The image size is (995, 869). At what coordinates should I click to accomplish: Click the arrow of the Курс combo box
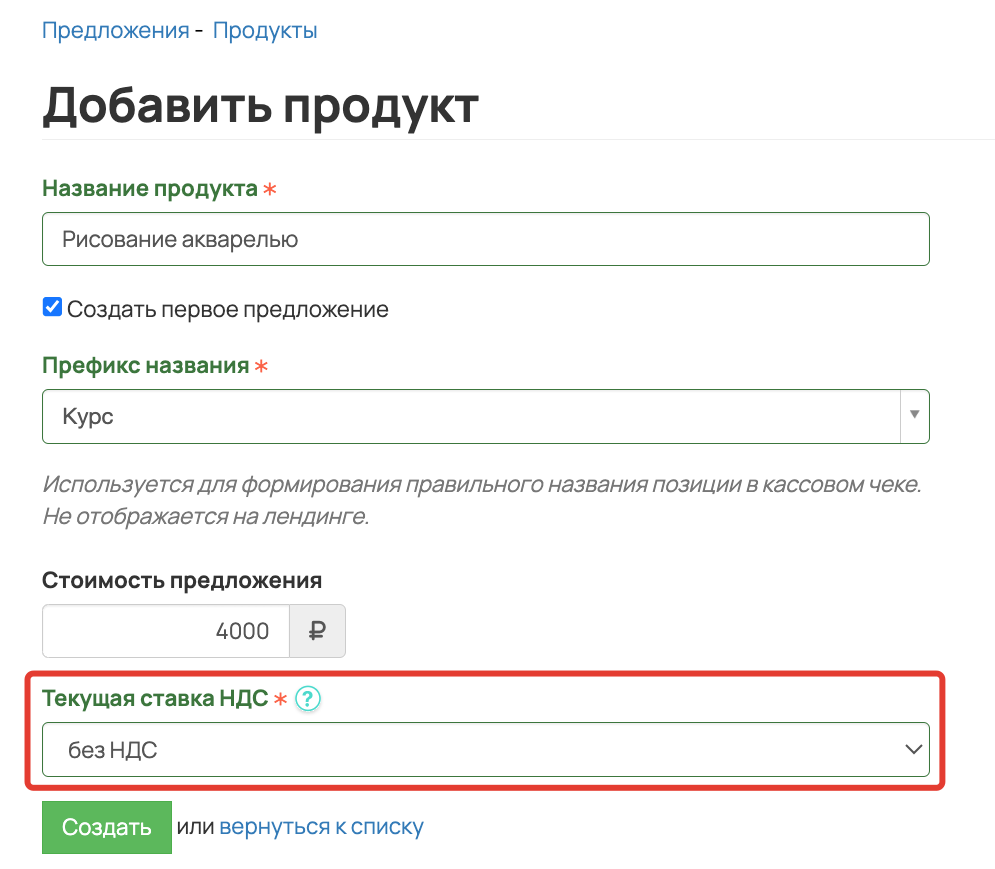tap(914, 416)
